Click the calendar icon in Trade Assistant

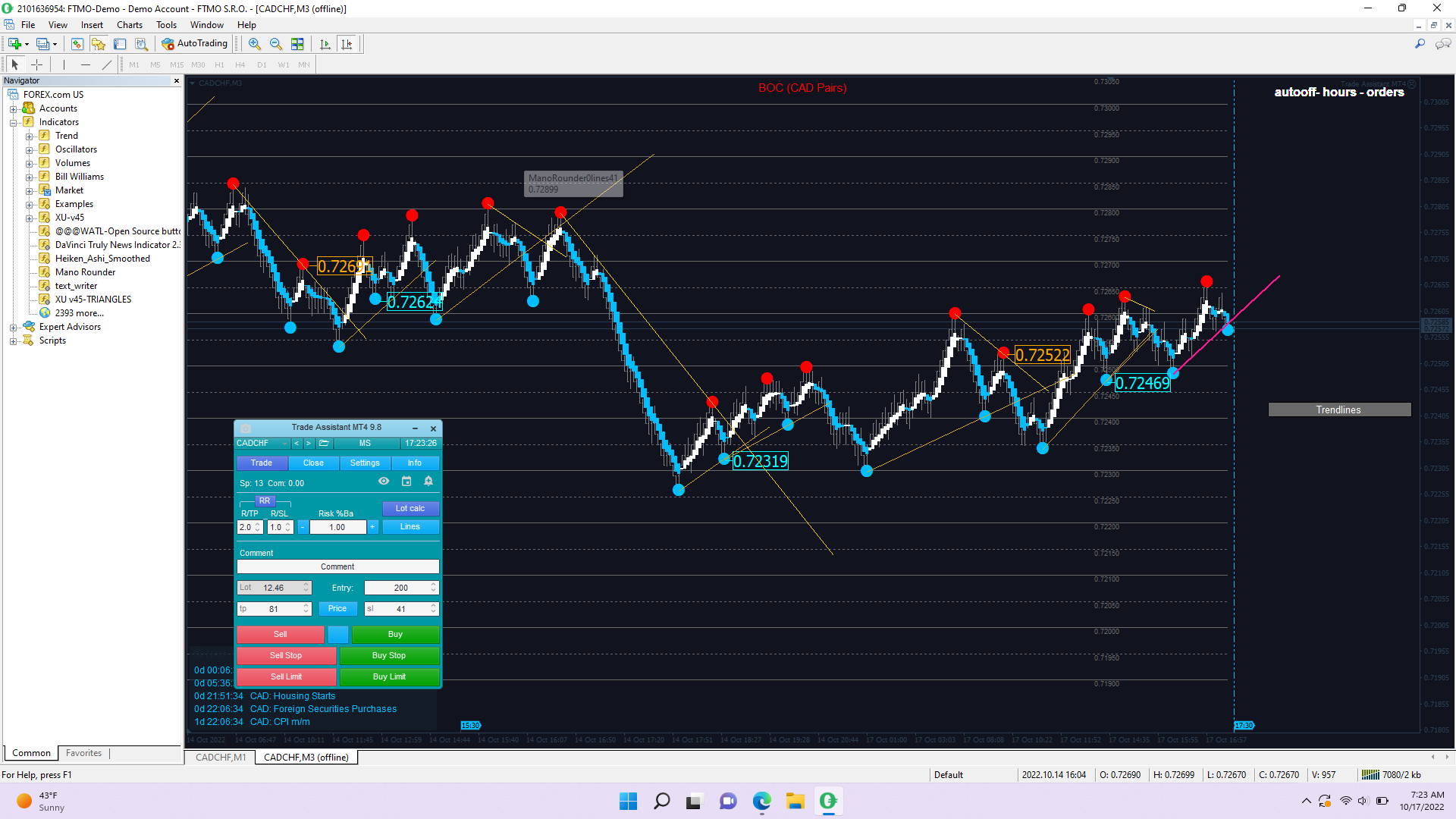tap(406, 482)
